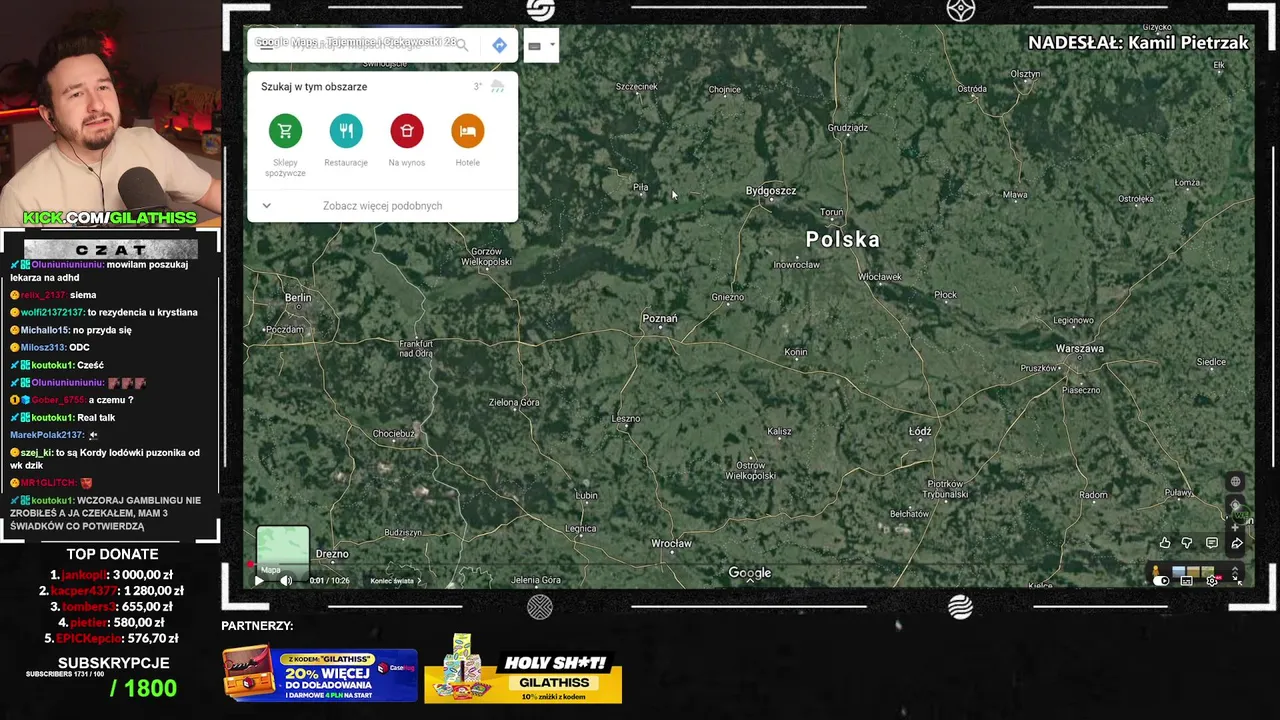Select the Restauracje category icon

346,131
